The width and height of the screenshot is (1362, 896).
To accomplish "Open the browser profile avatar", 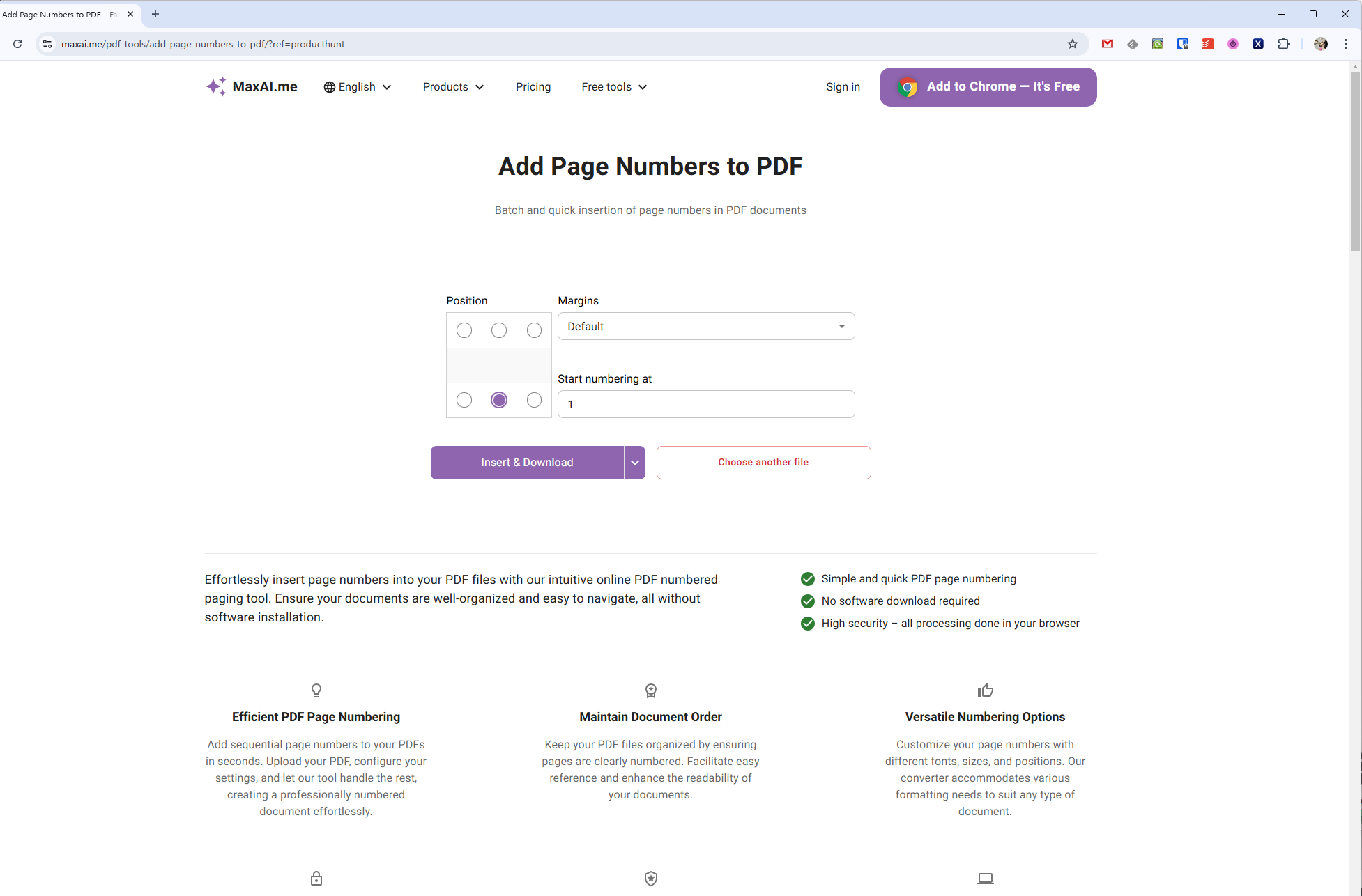I will point(1320,44).
